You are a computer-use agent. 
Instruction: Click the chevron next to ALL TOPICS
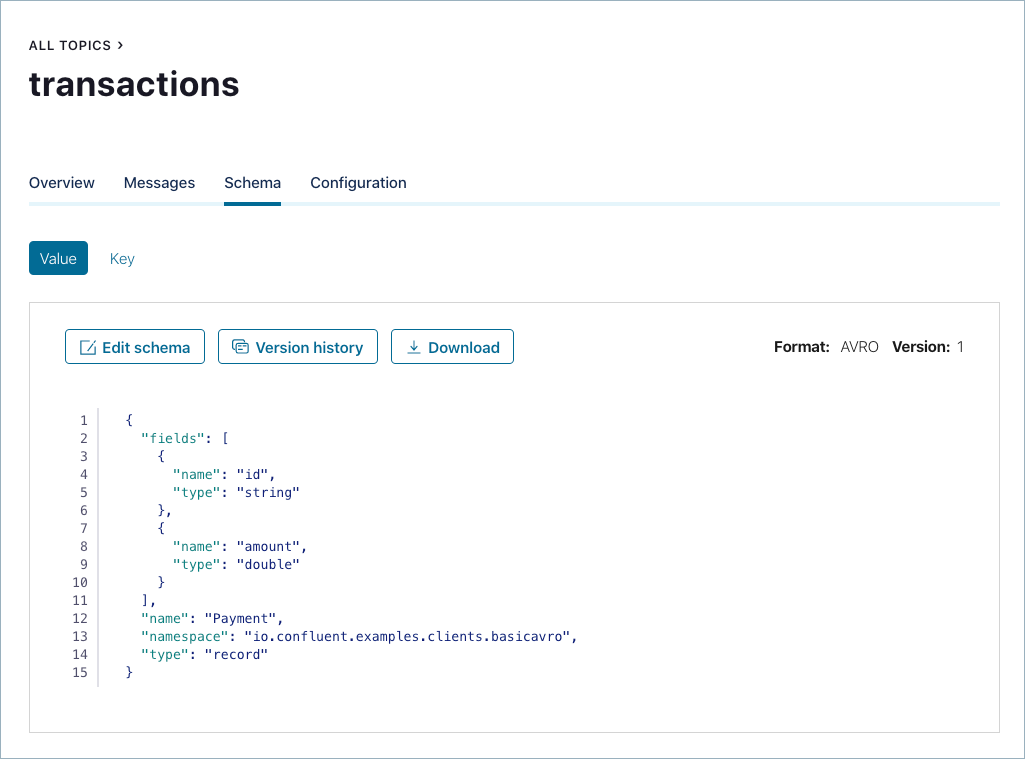[x=121, y=45]
